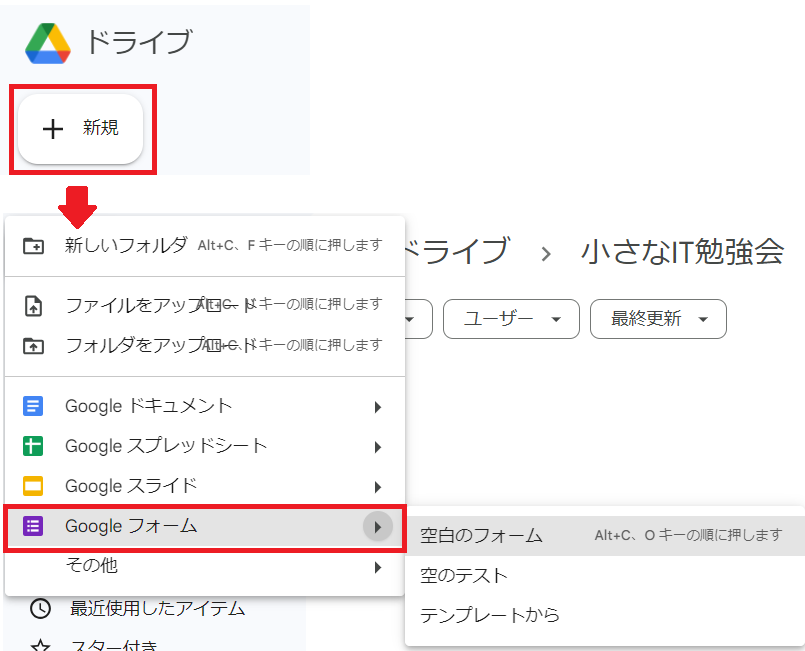Screen dimensions: 805x651
Task: Select 空白のフォーム from the submenu
Action: (x=482, y=536)
